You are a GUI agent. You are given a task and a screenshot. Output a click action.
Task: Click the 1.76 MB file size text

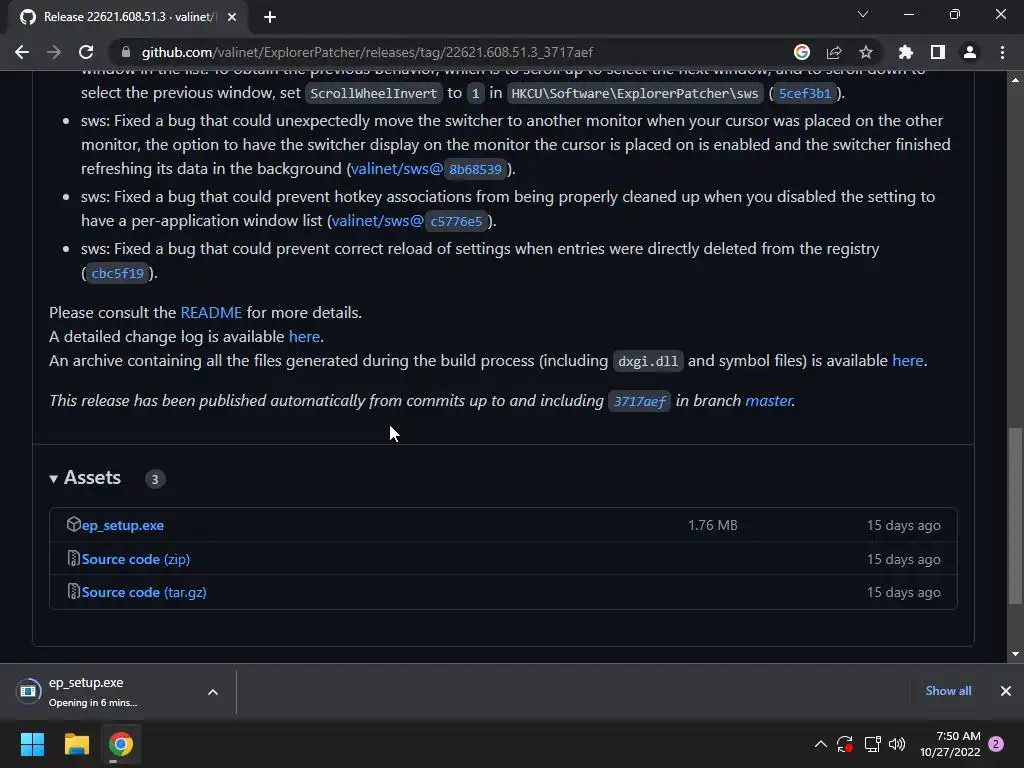tap(712, 525)
